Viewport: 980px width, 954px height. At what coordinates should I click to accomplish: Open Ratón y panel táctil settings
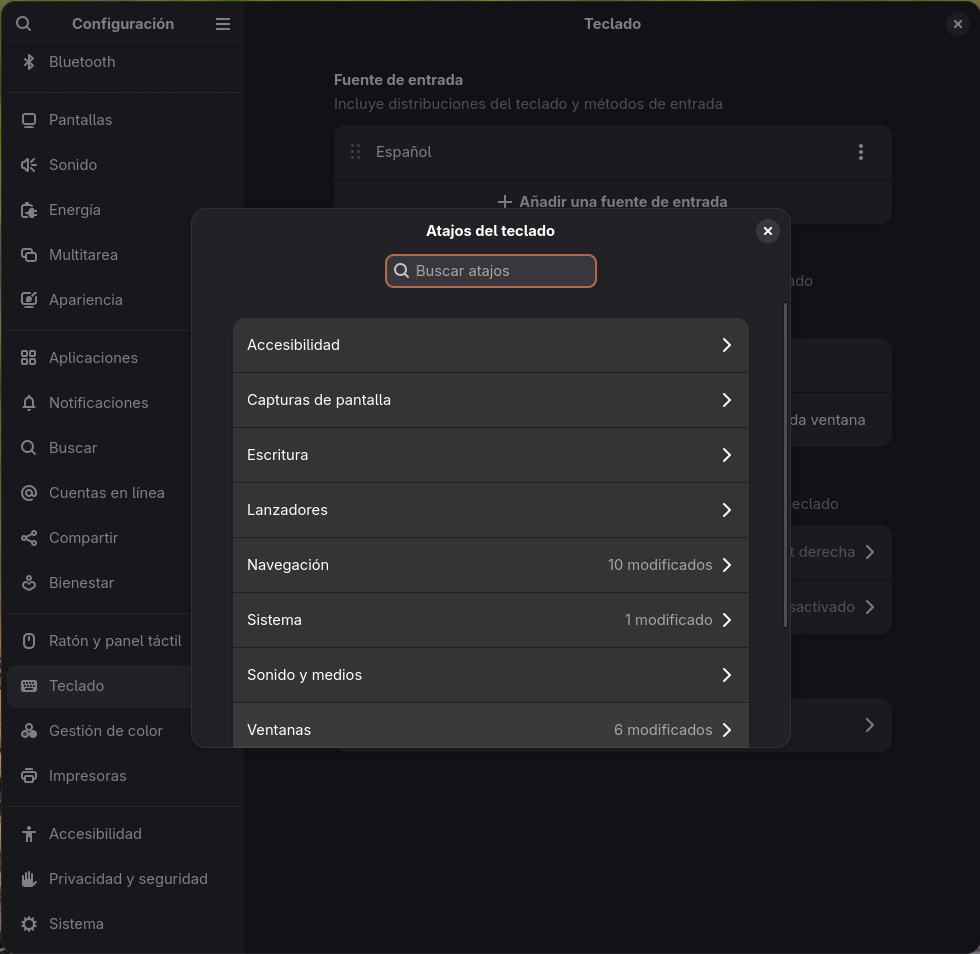(x=115, y=641)
